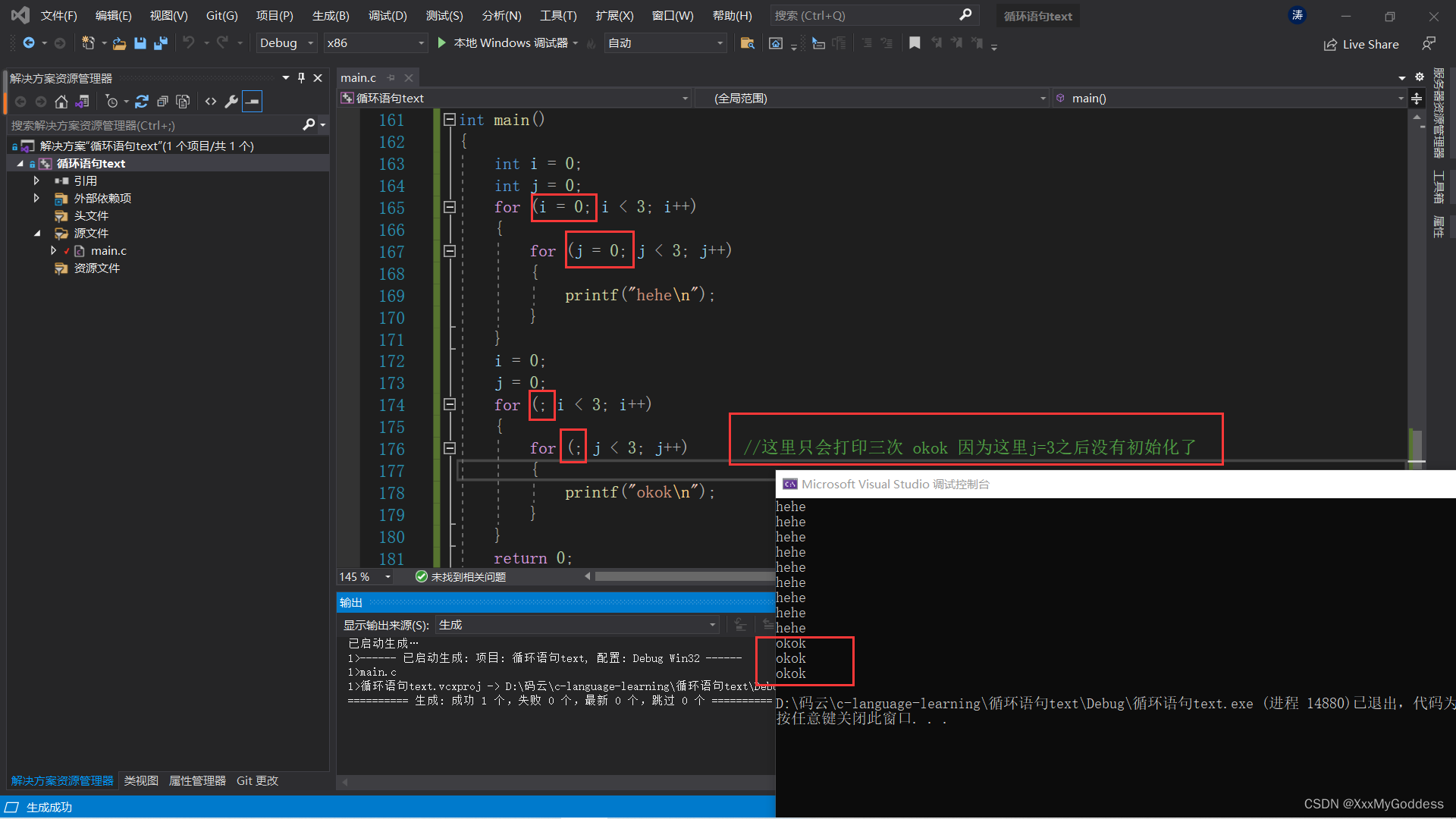This screenshot has width=1456, height=819.
Task: Collapse the for loop fold at line 176
Action: coord(450,448)
